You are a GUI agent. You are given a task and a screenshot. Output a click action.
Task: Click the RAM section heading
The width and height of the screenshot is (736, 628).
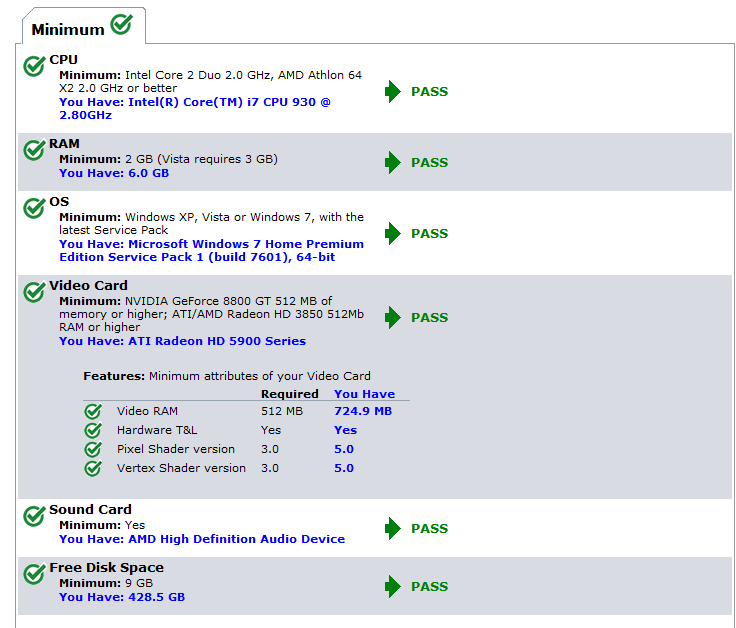64,144
